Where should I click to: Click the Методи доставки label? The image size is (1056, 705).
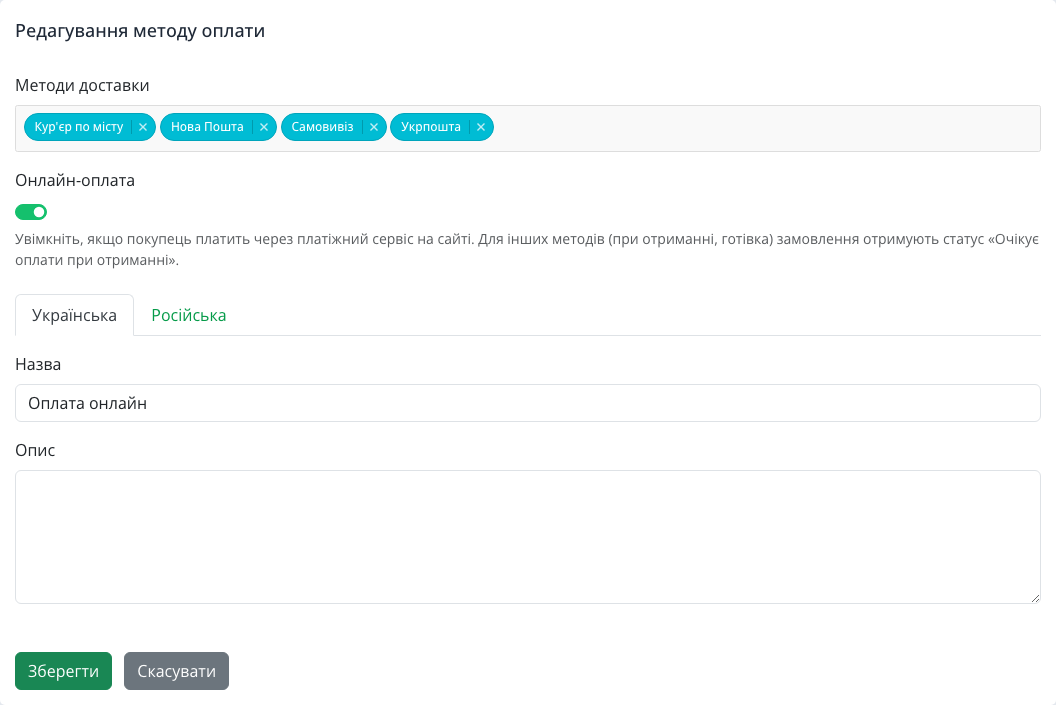click(82, 86)
